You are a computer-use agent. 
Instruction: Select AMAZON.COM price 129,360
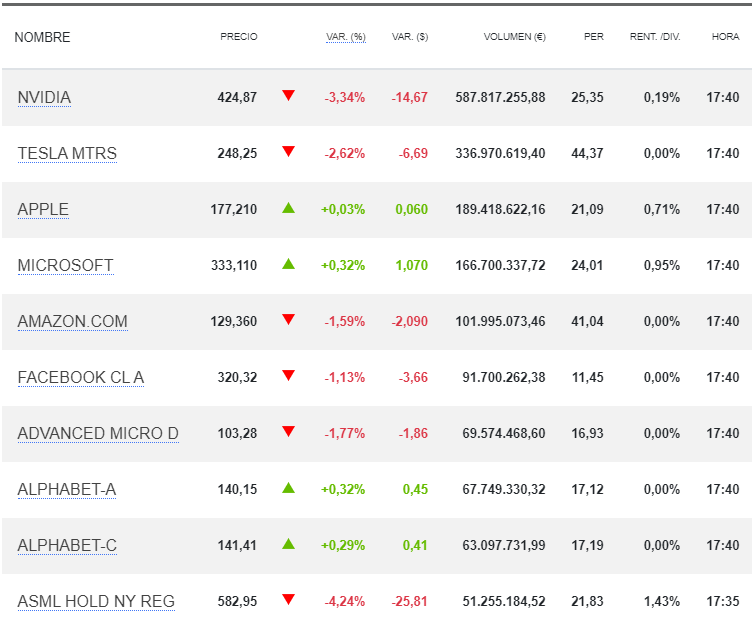point(234,321)
